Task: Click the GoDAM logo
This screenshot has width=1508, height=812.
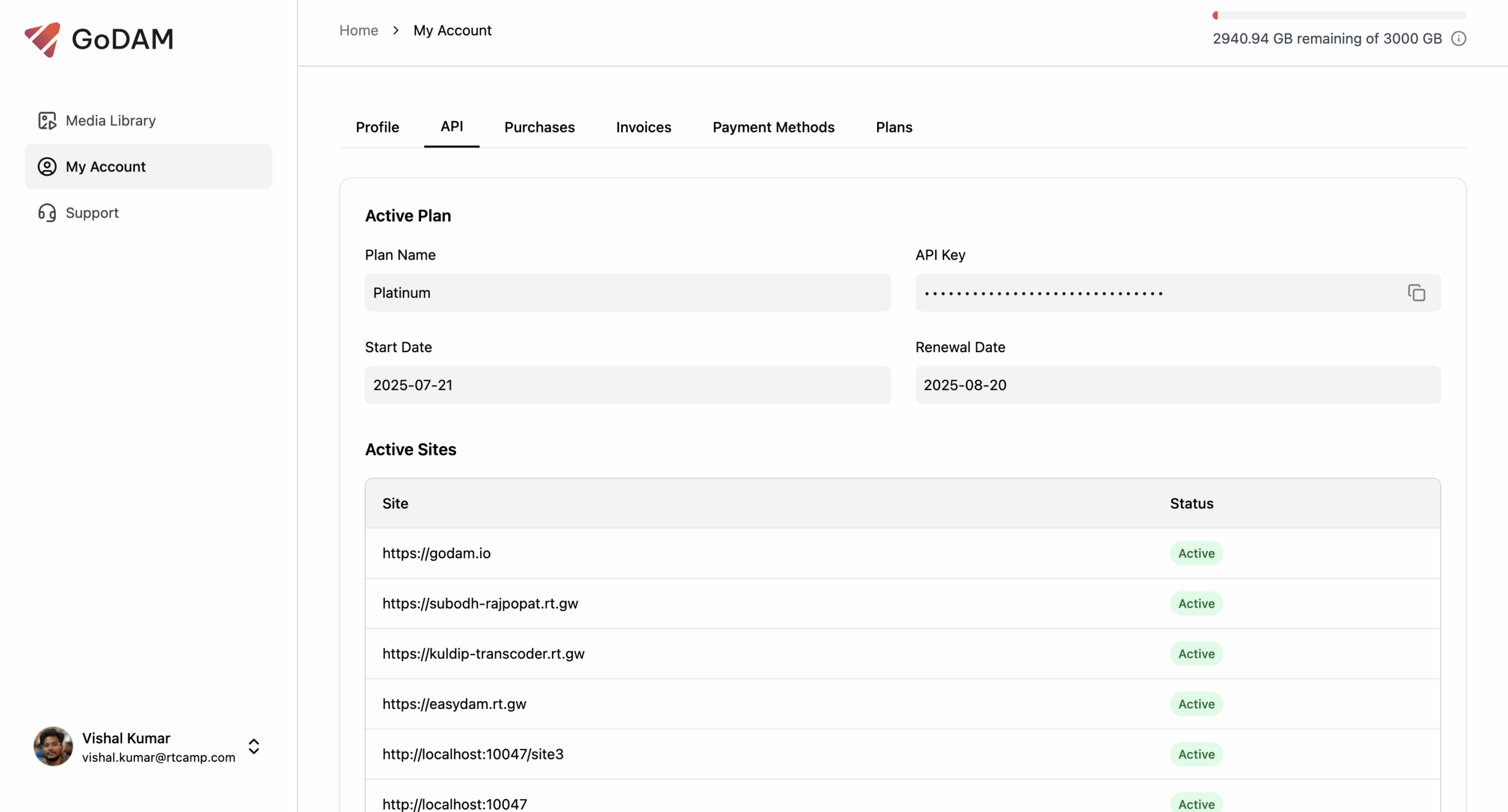Action: (98, 39)
